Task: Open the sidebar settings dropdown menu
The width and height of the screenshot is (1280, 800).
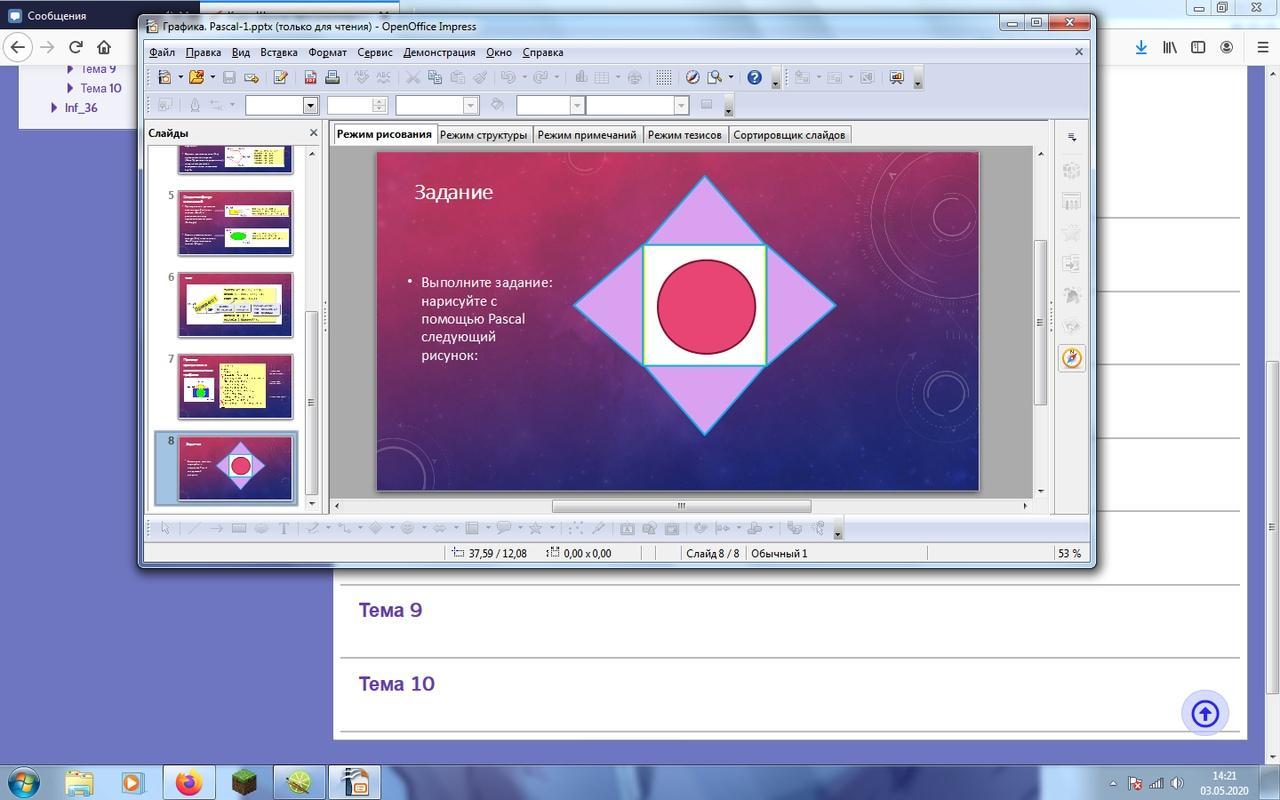Action: coord(1072,137)
